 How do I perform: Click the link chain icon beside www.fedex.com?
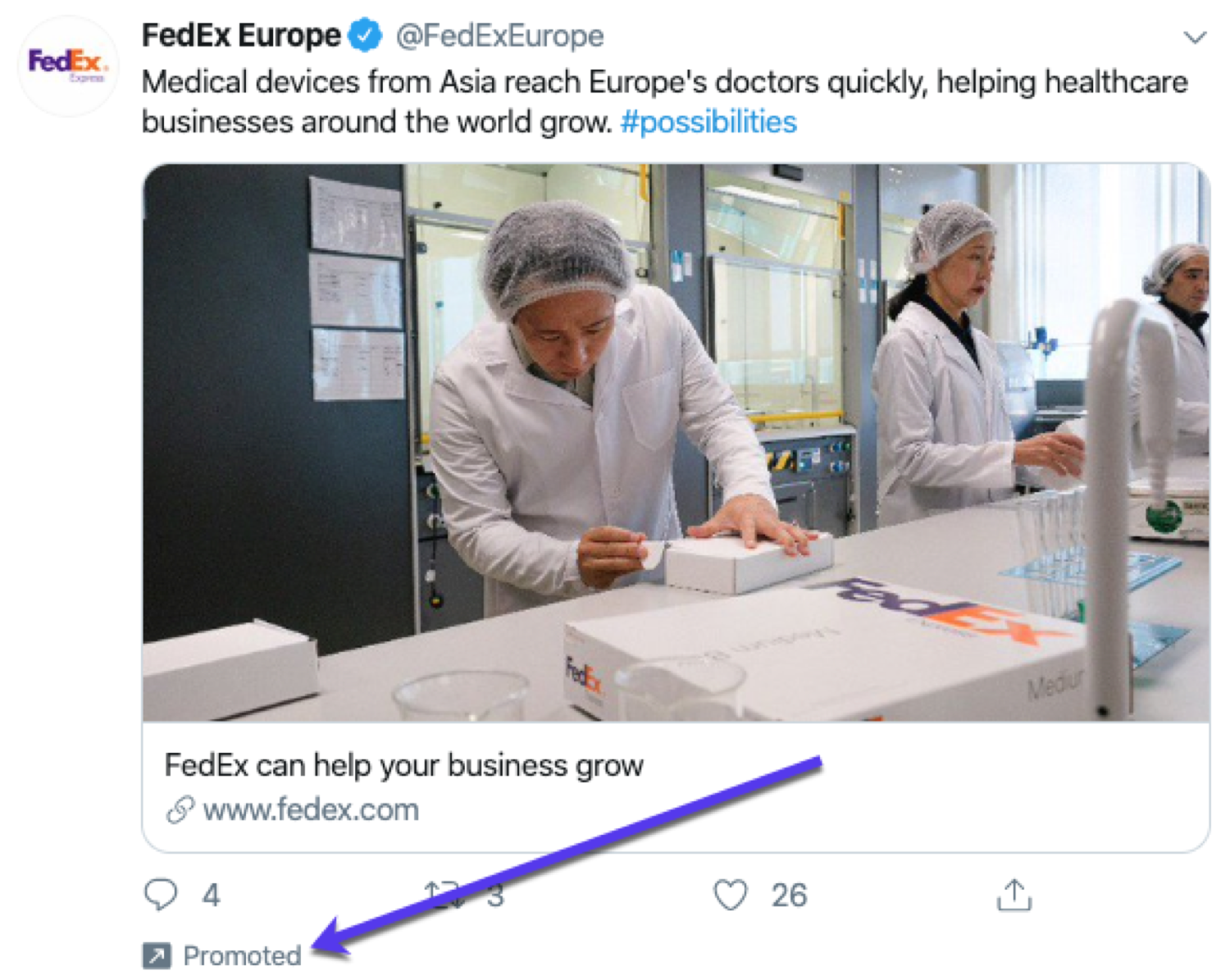coord(180,810)
